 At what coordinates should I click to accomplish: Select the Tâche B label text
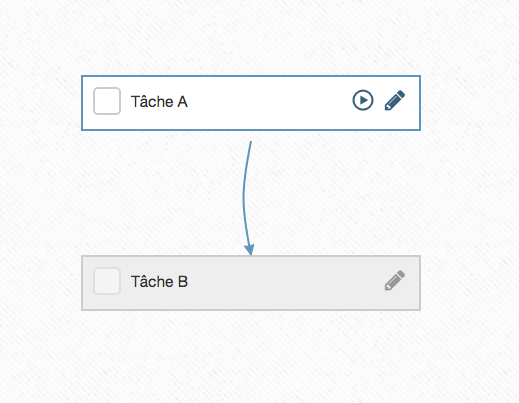pyautogui.click(x=159, y=282)
